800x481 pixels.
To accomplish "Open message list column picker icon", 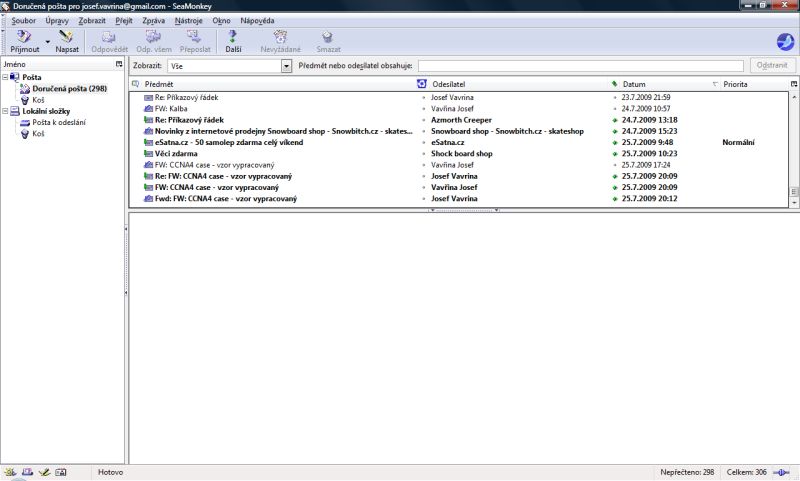I will [x=794, y=84].
